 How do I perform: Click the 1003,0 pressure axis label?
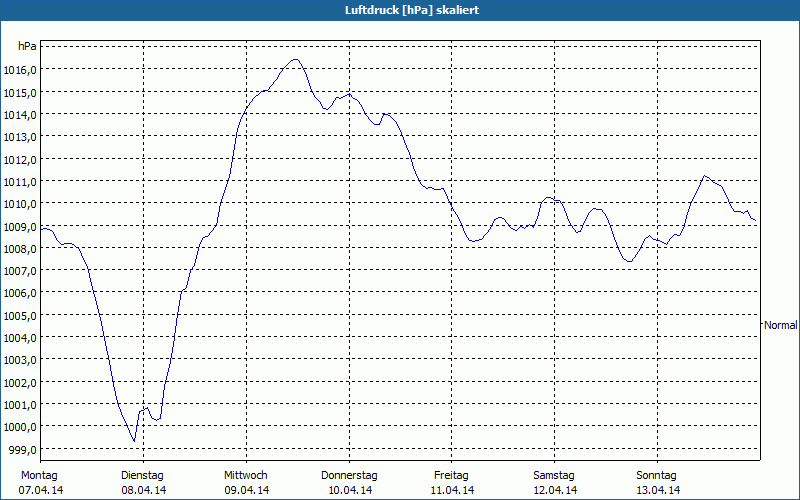click(x=20, y=360)
